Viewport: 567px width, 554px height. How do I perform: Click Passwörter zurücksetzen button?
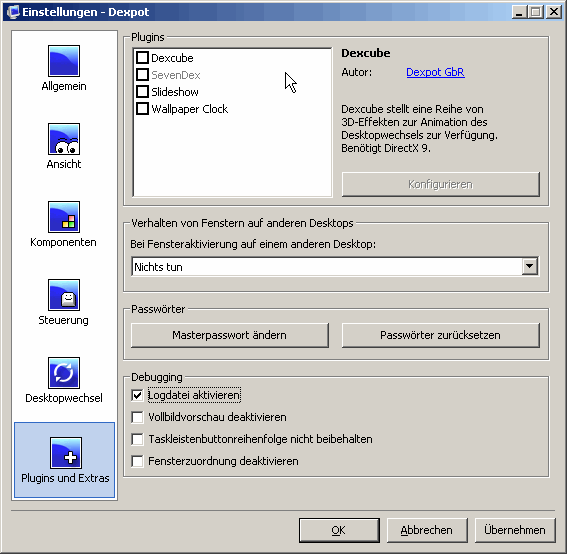(441, 335)
